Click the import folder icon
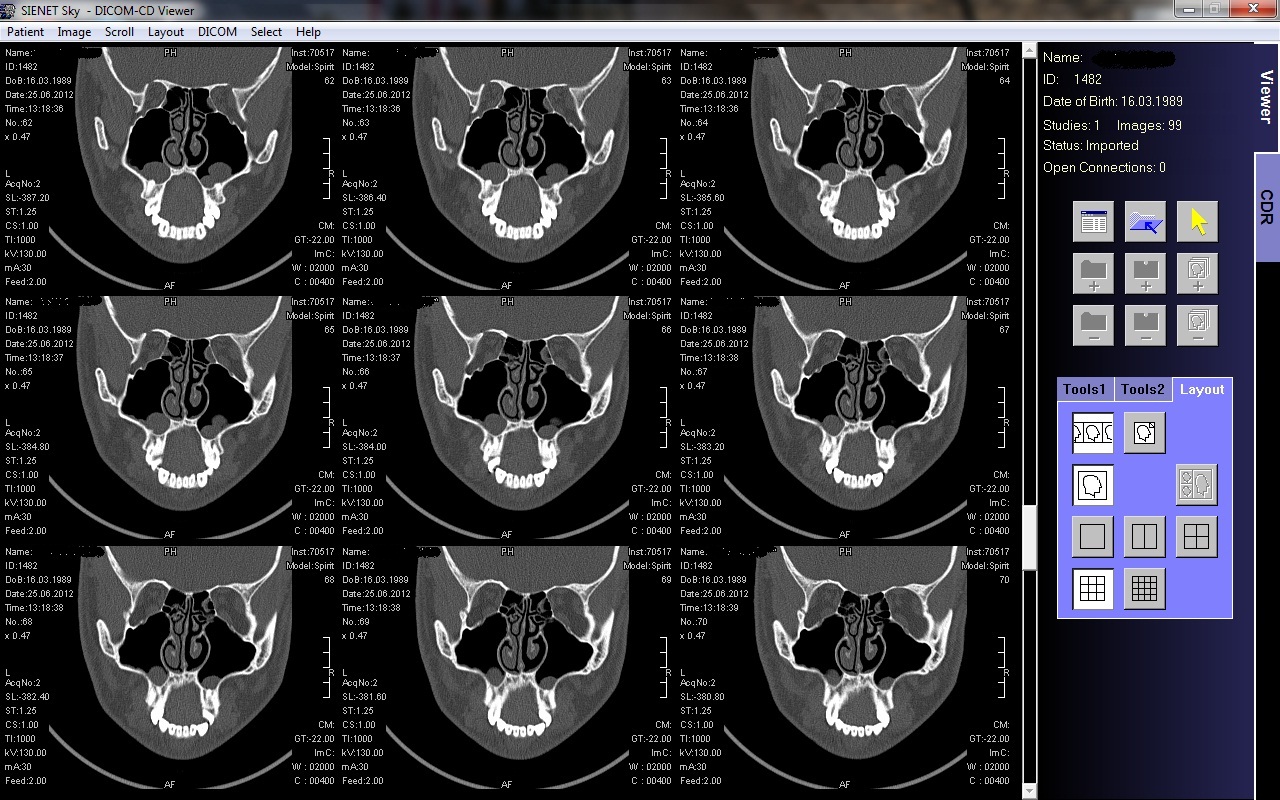The image size is (1280, 800). [1145, 222]
